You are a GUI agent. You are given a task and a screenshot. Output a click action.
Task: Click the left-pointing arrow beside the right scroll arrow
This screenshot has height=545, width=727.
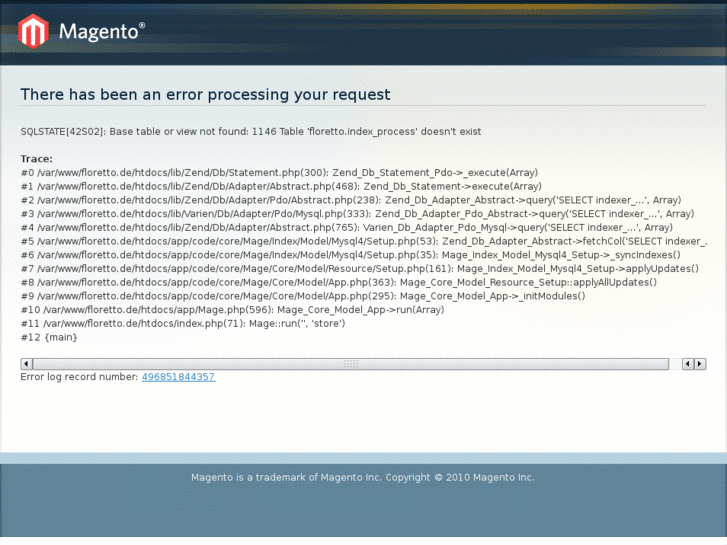[x=688, y=364]
